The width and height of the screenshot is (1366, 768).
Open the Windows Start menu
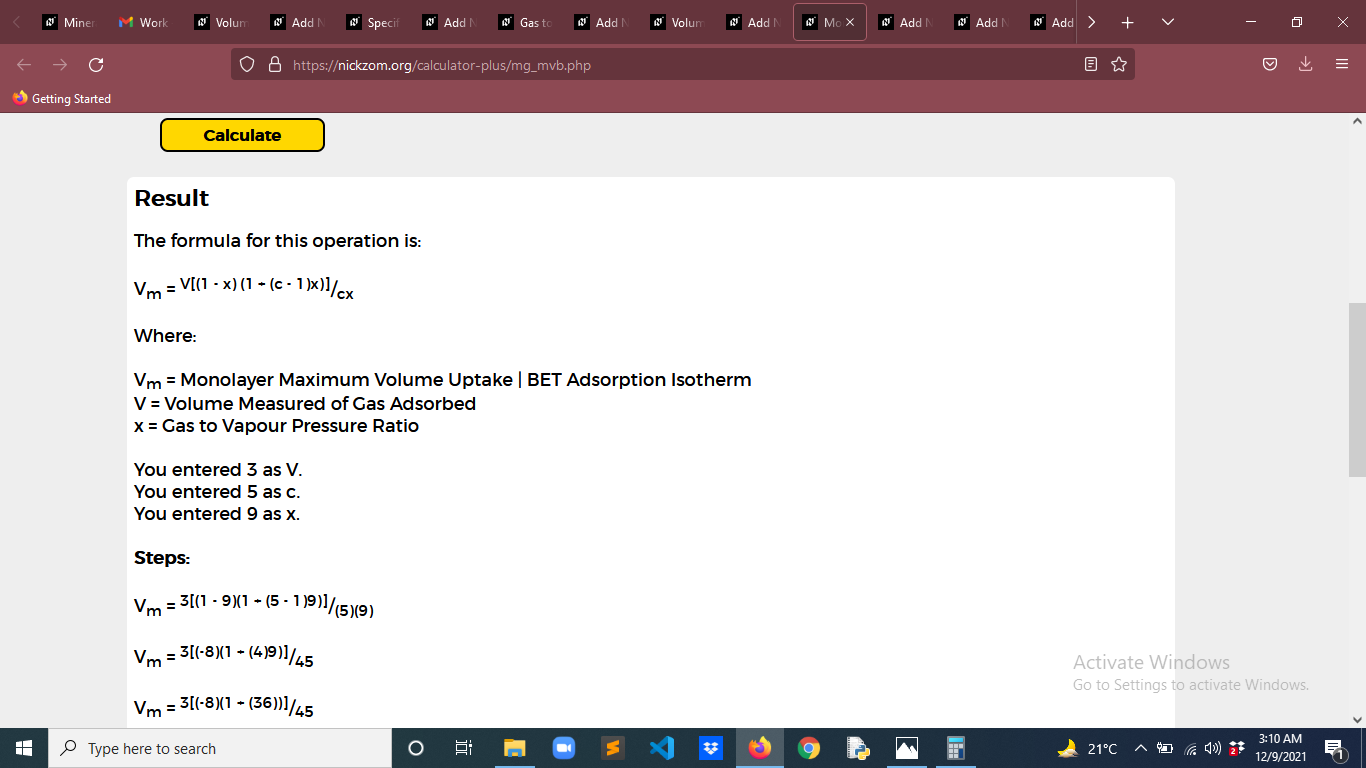(x=24, y=748)
